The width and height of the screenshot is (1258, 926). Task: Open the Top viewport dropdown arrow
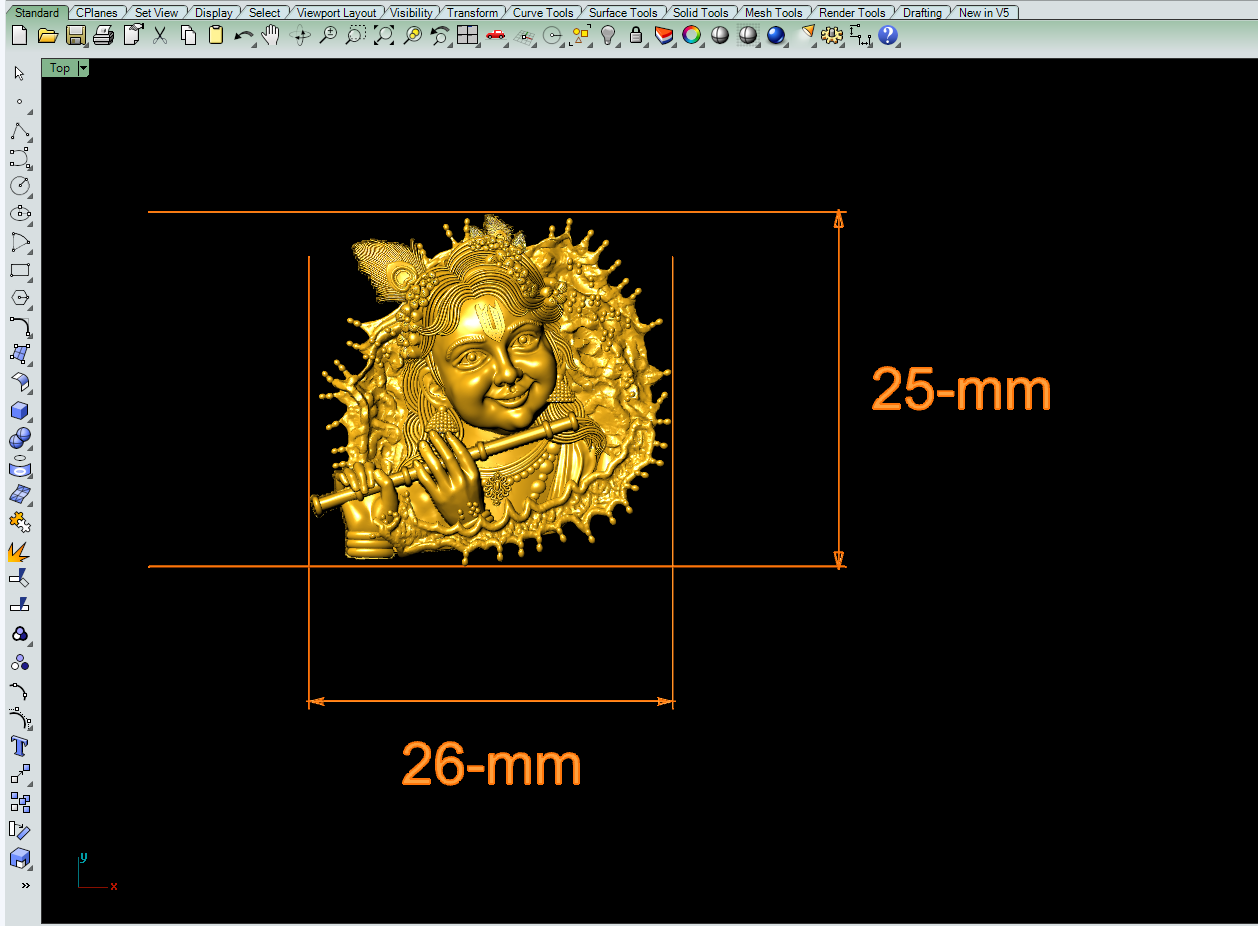tap(83, 68)
